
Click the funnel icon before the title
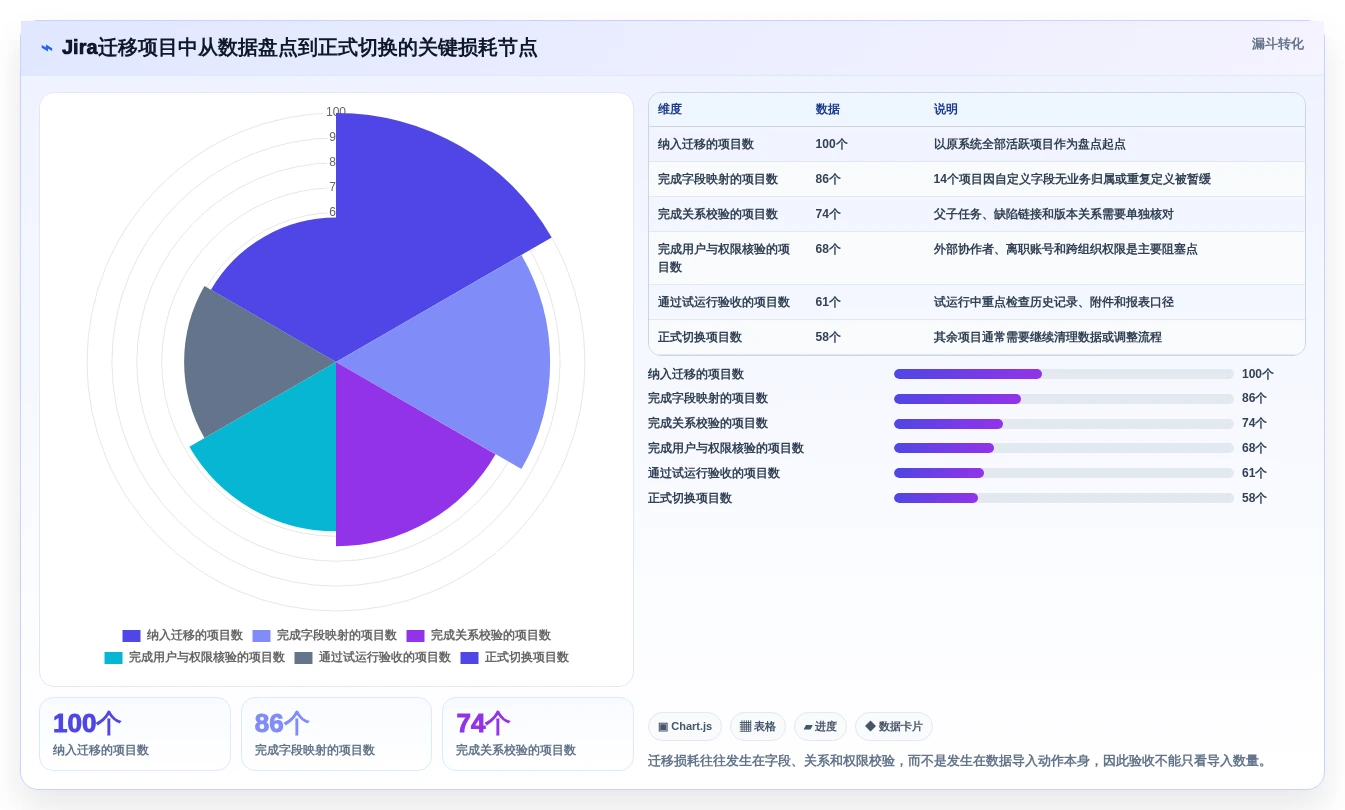[x=47, y=47]
